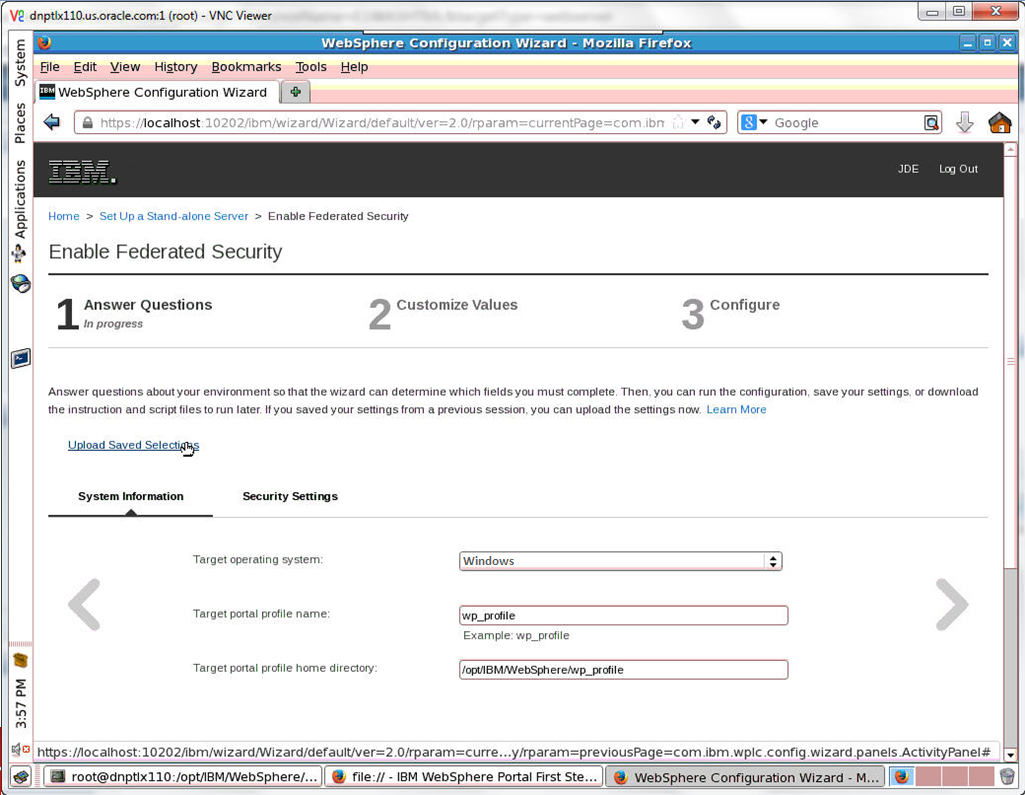Click the browser address bar URL
1025x795 pixels.
(x=382, y=122)
